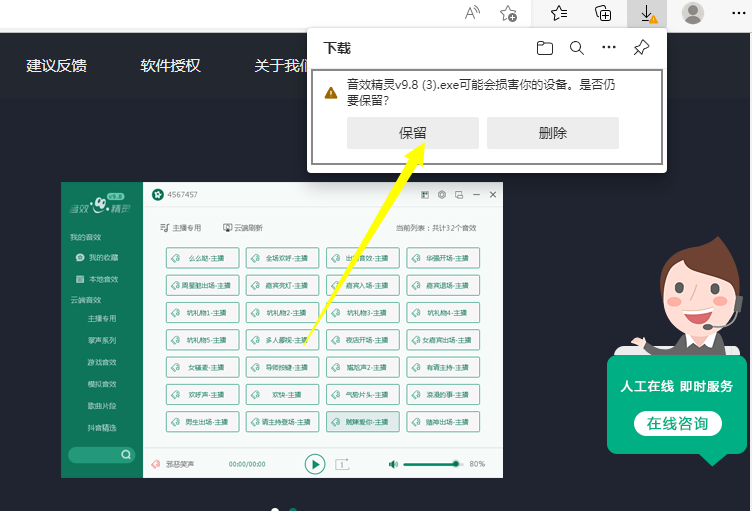This screenshot has height=511, width=752.
Task: Select 游戏音效 category in the sidebar
Action: [x=102, y=362]
